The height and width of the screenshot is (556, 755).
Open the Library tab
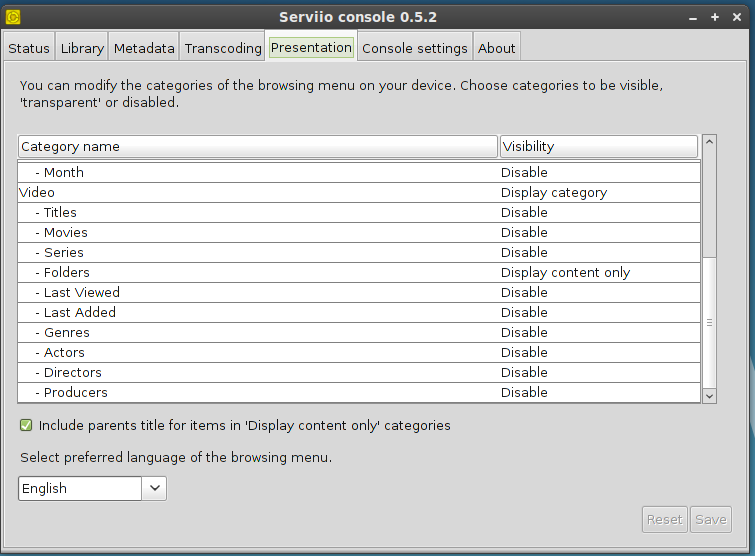82,48
